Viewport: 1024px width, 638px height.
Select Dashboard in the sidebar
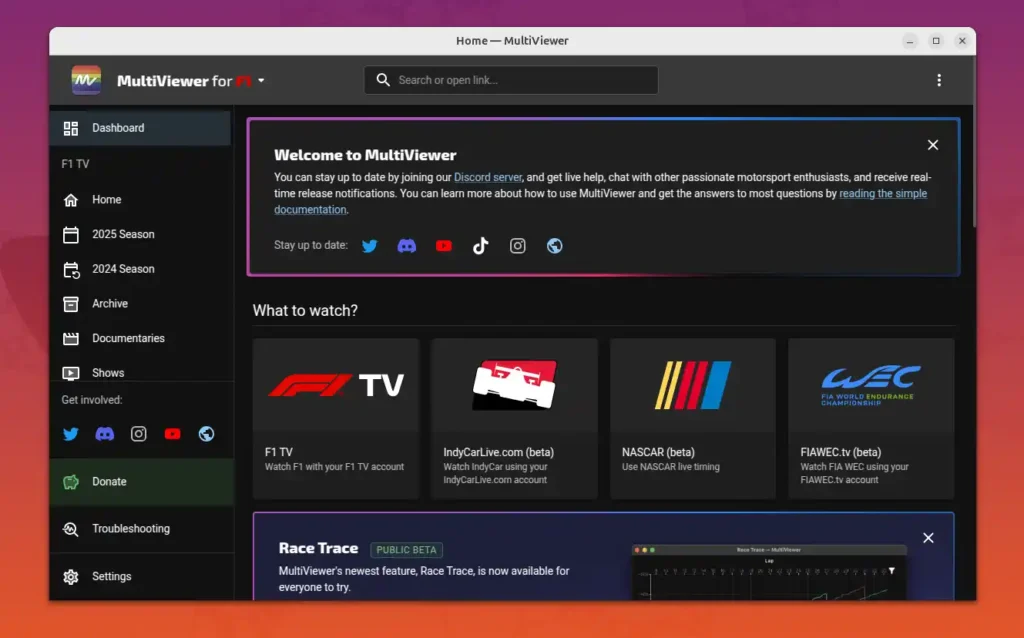tap(119, 128)
